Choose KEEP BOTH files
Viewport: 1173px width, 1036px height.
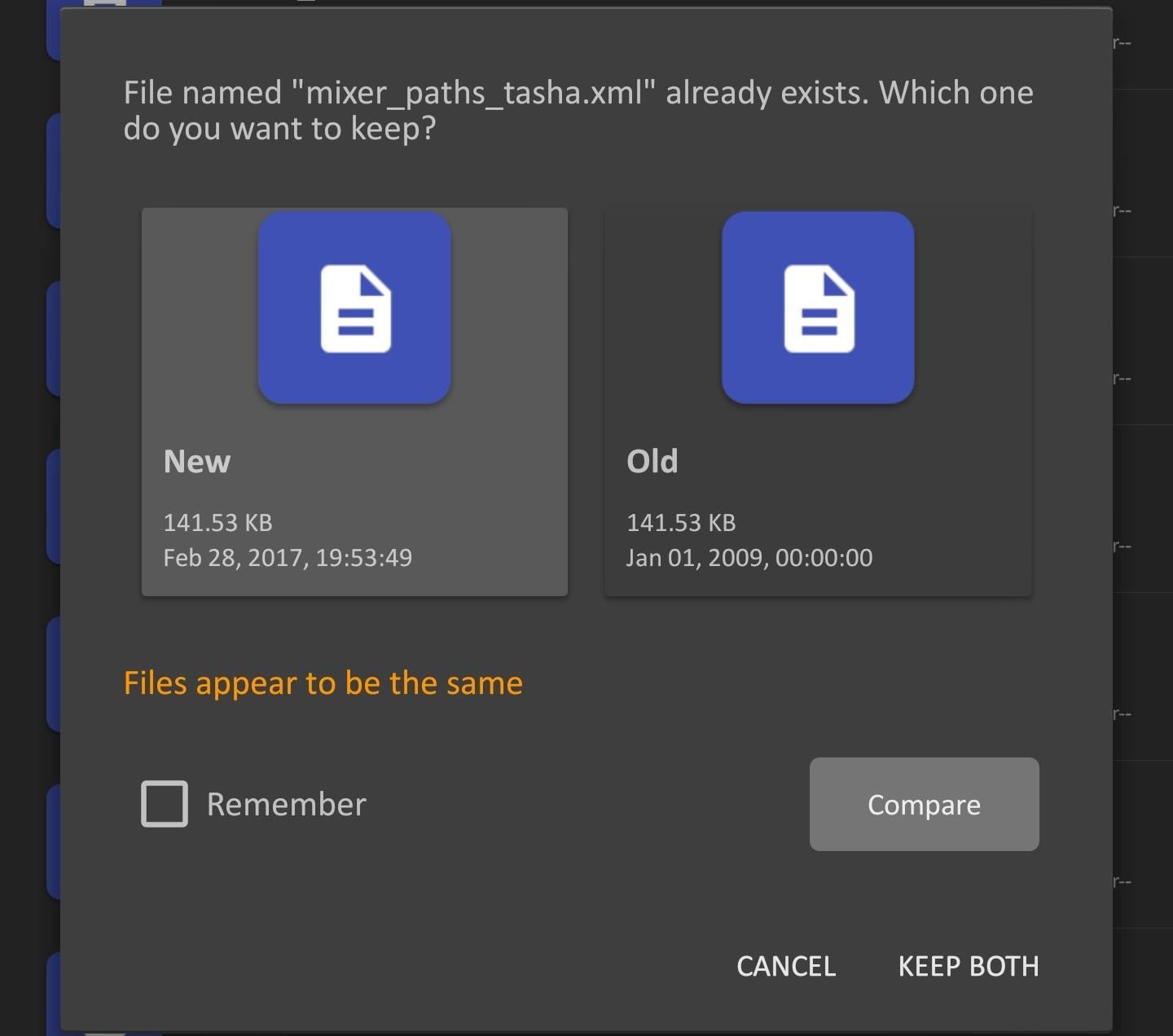click(969, 966)
